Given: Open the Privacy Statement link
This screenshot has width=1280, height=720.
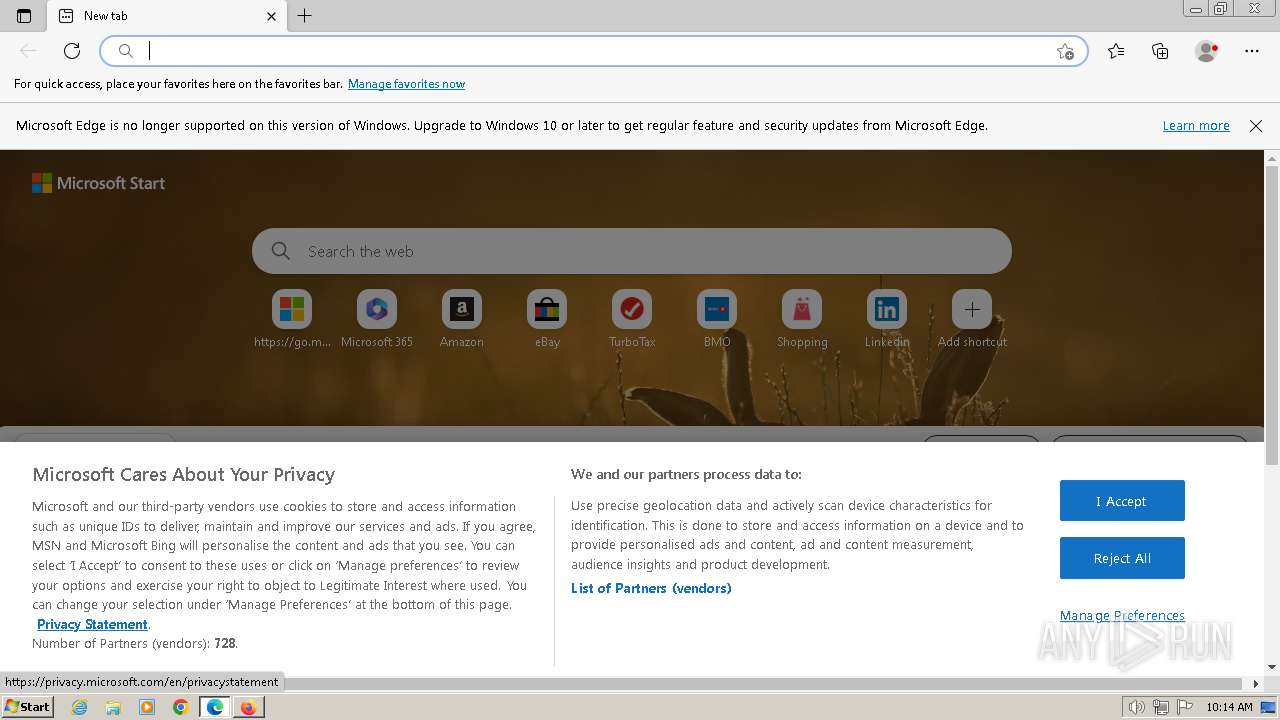Looking at the screenshot, I should tap(92, 624).
